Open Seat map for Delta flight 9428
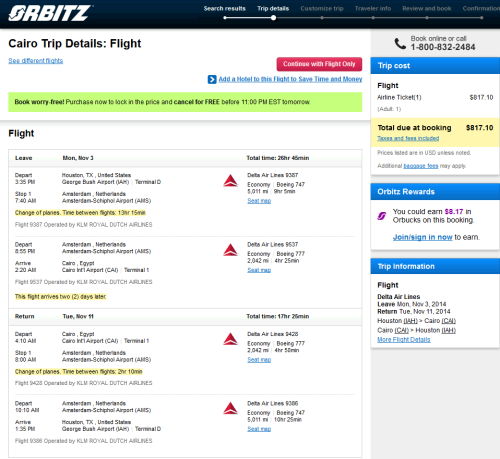 [259, 360]
